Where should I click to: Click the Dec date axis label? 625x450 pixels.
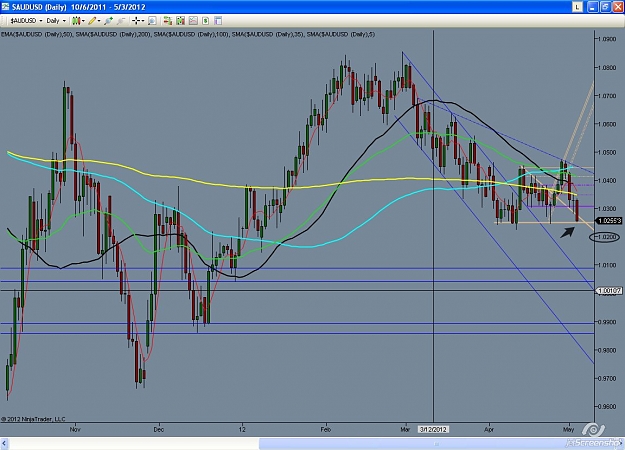159,429
